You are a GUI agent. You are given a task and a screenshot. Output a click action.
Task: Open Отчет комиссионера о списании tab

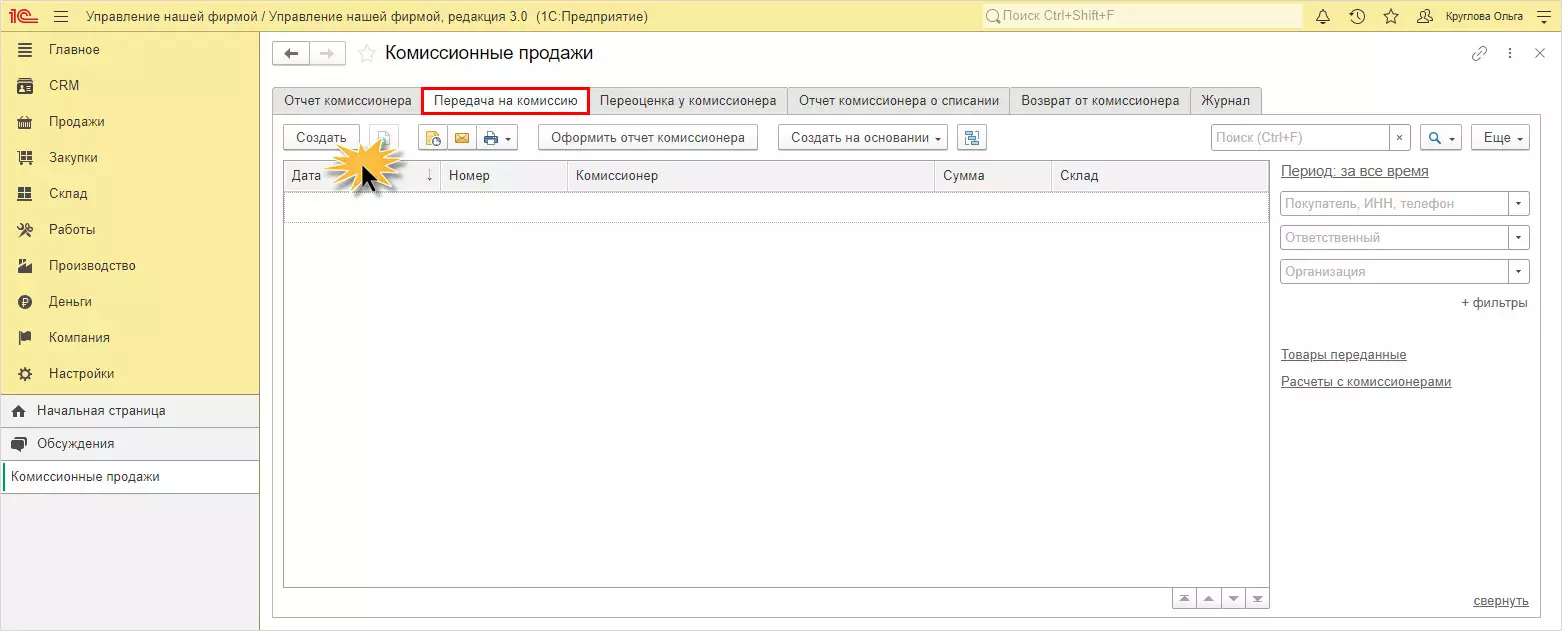pos(899,101)
